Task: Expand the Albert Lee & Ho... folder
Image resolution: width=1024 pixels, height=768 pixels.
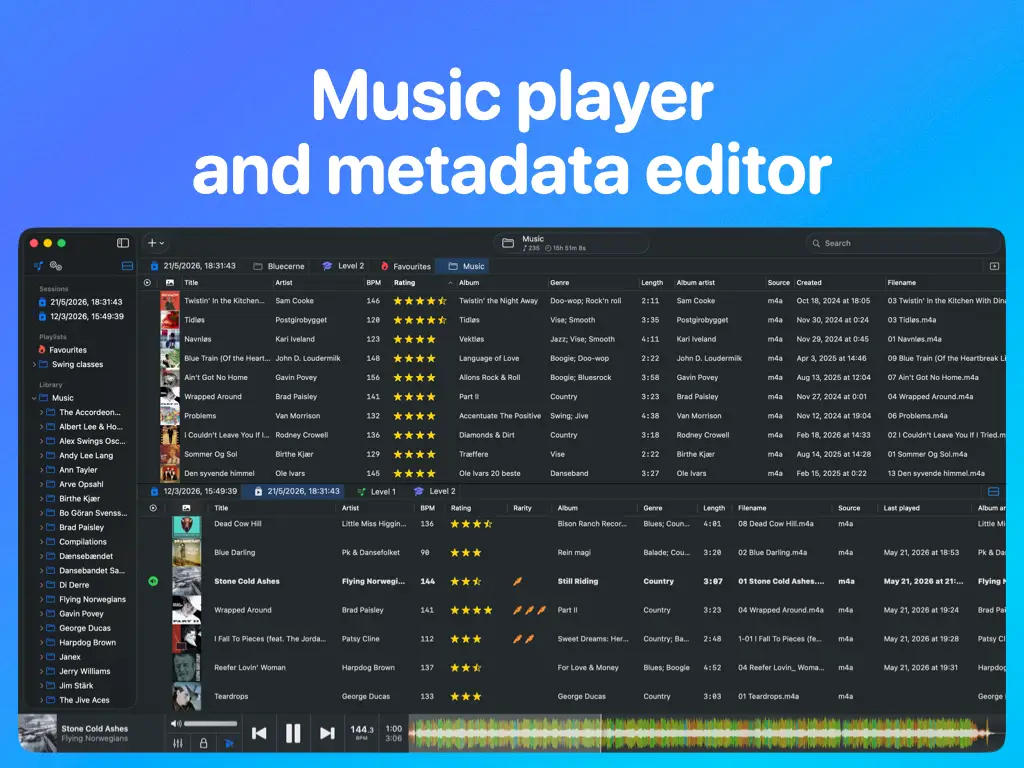Action: pyautogui.click(x=42, y=426)
